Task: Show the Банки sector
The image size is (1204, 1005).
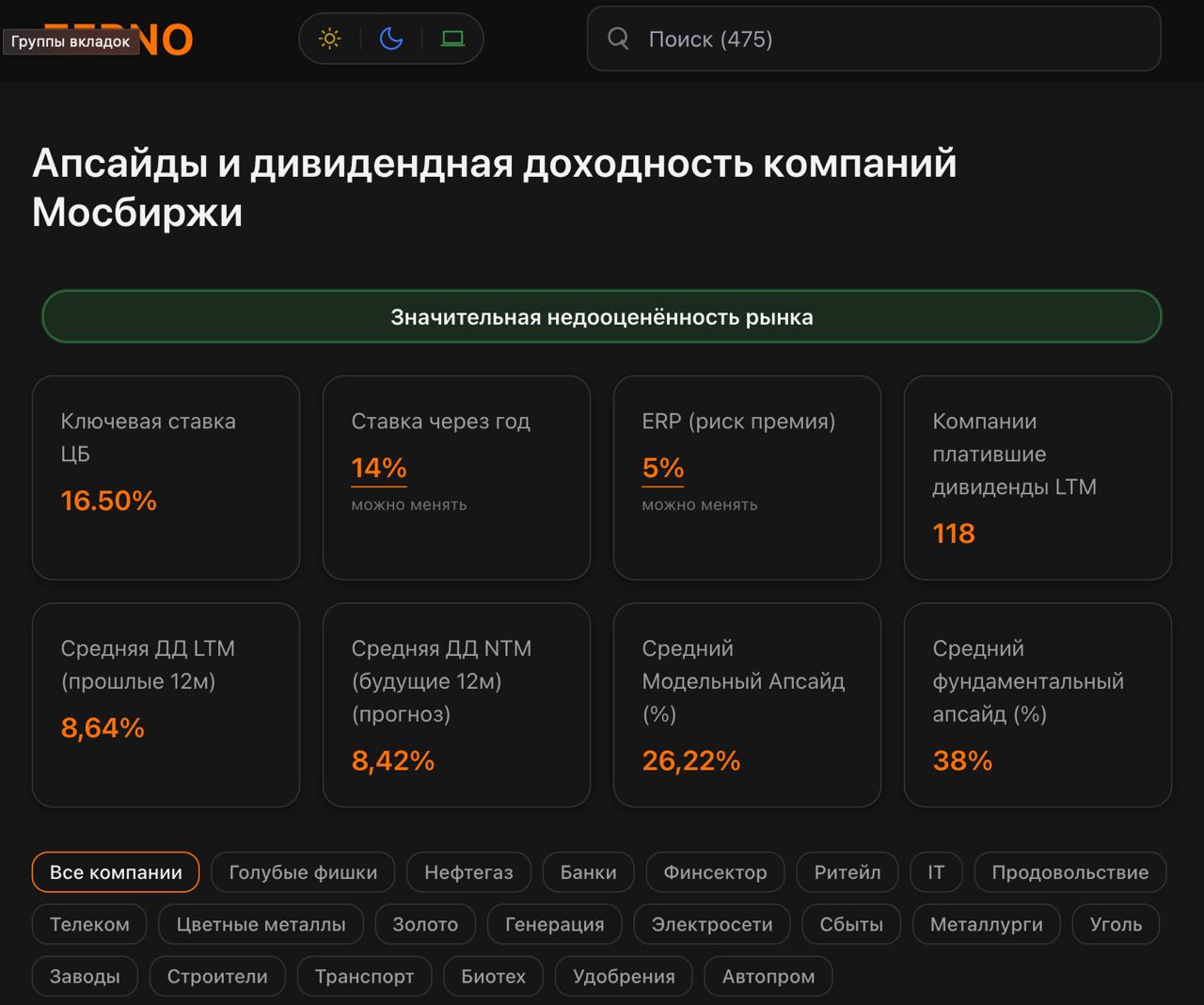Action: 589,872
